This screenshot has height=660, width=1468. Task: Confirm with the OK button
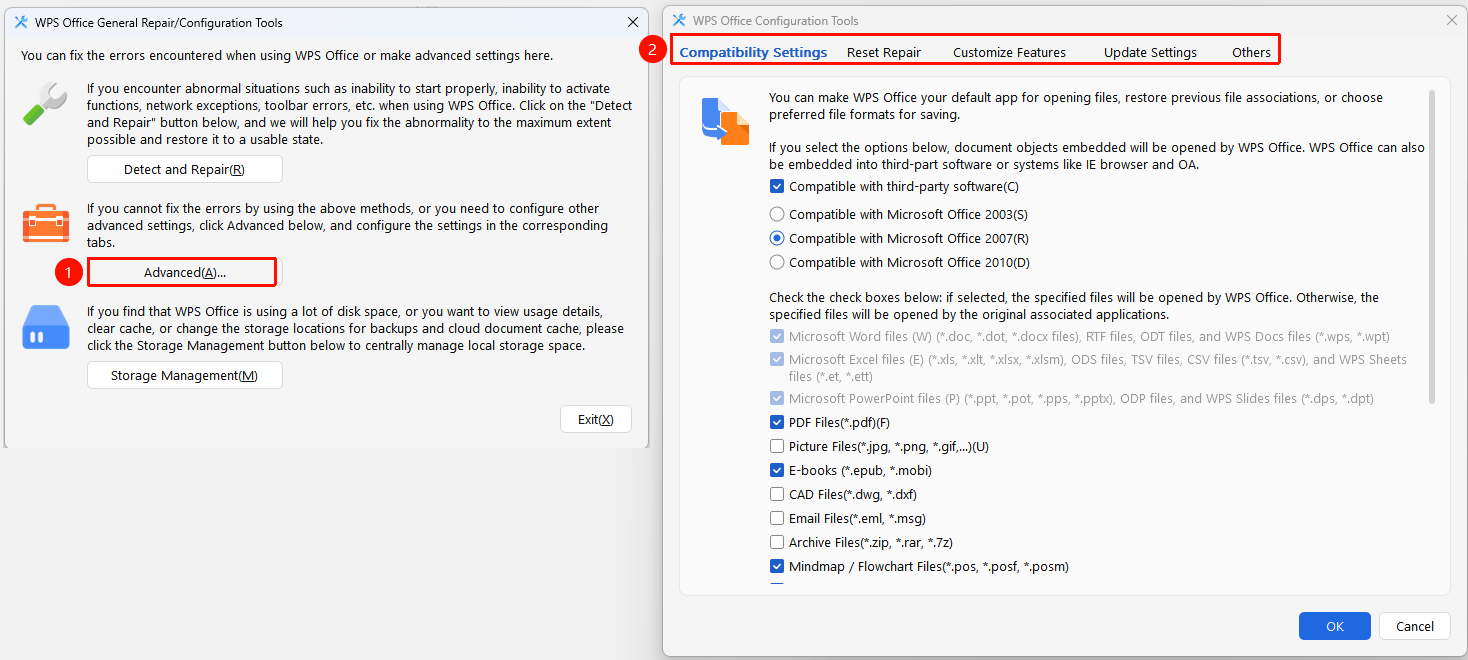point(1335,626)
